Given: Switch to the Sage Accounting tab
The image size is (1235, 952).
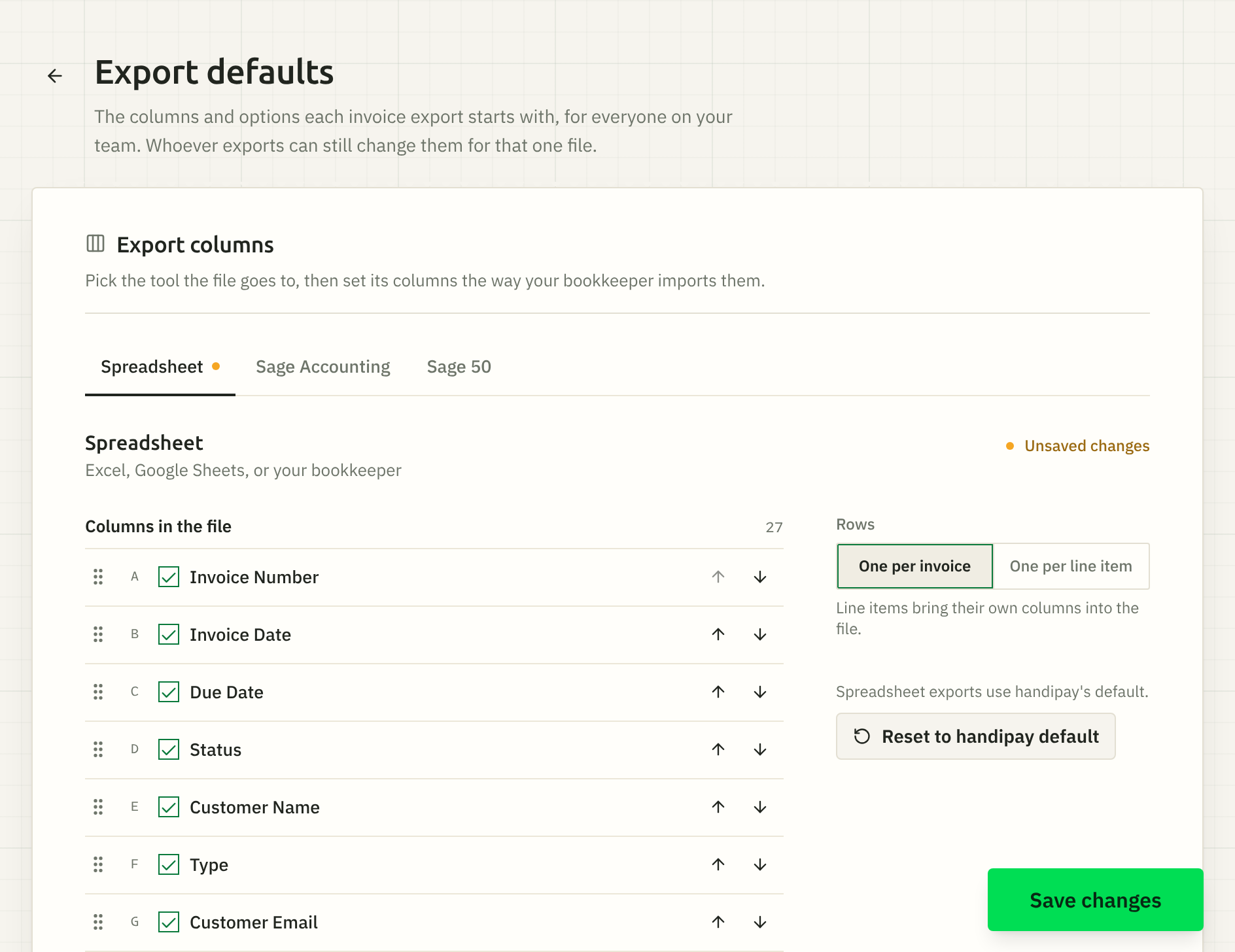Looking at the screenshot, I should pos(323,367).
